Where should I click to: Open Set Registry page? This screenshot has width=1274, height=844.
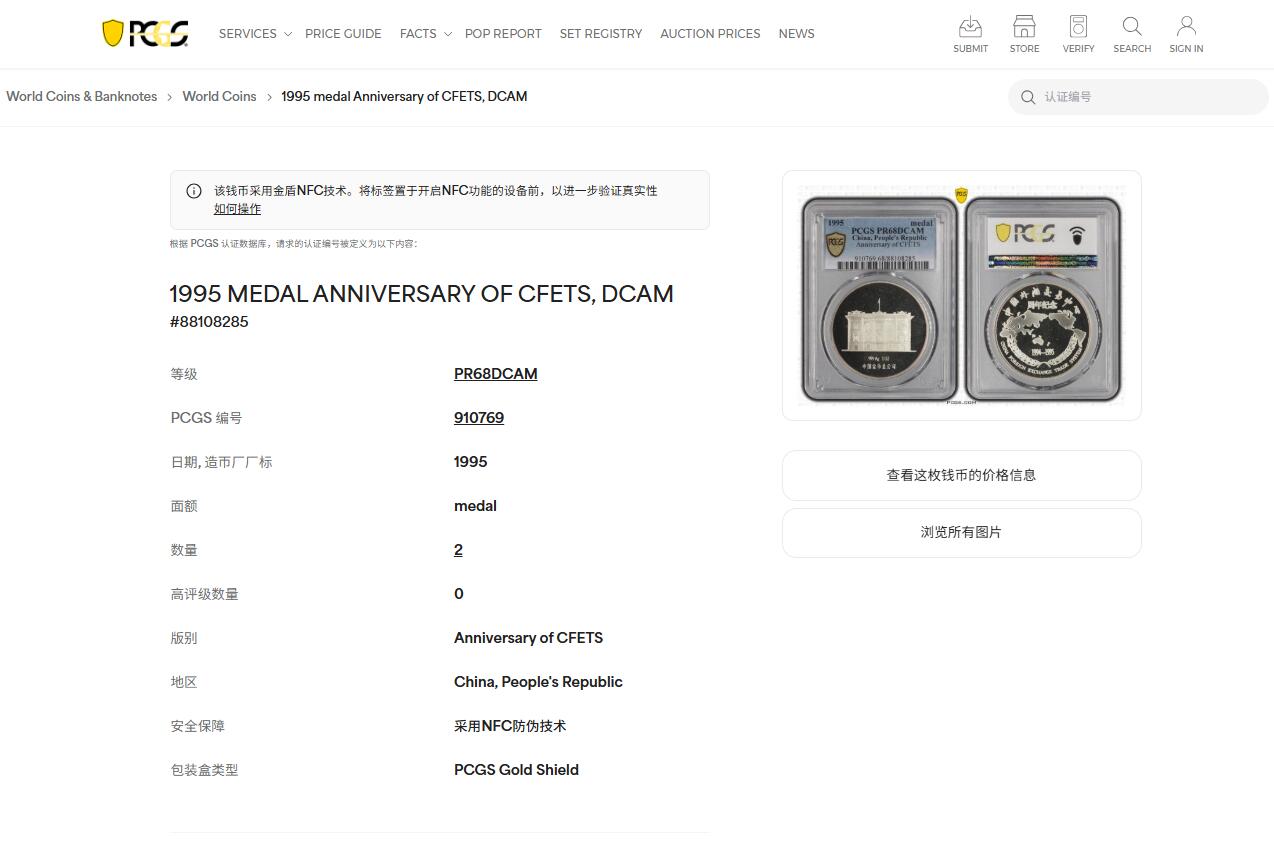[x=601, y=34]
